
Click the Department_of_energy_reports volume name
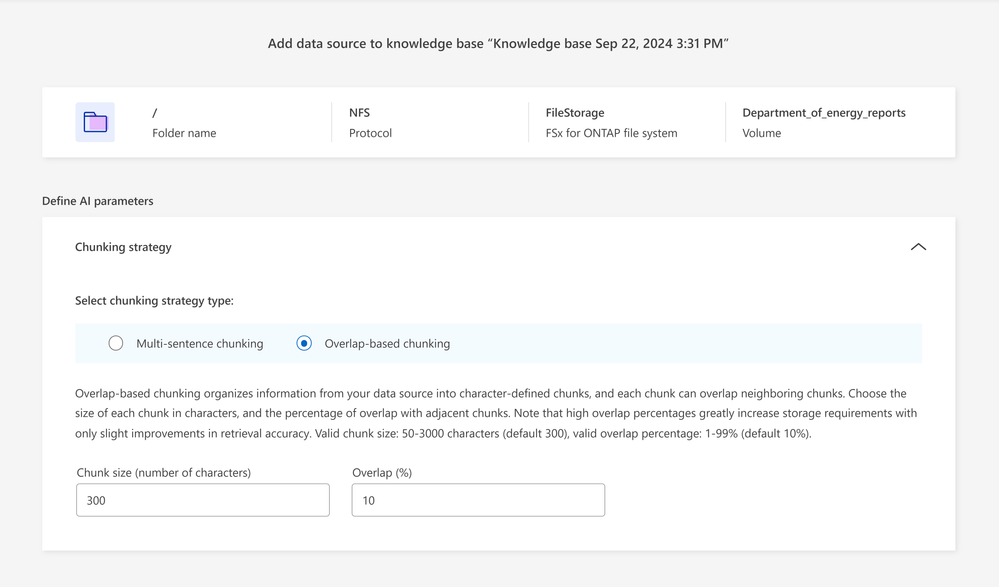[823, 113]
